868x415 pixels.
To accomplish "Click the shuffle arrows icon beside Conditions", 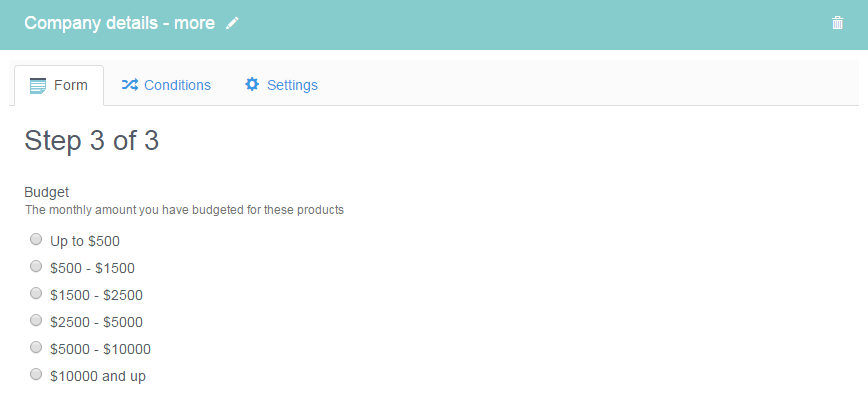I will [x=130, y=85].
